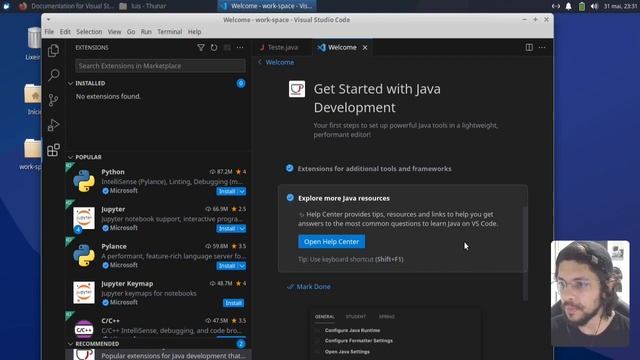Install the Pylance extension
This screenshot has height=360, width=640.
(227, 266)
